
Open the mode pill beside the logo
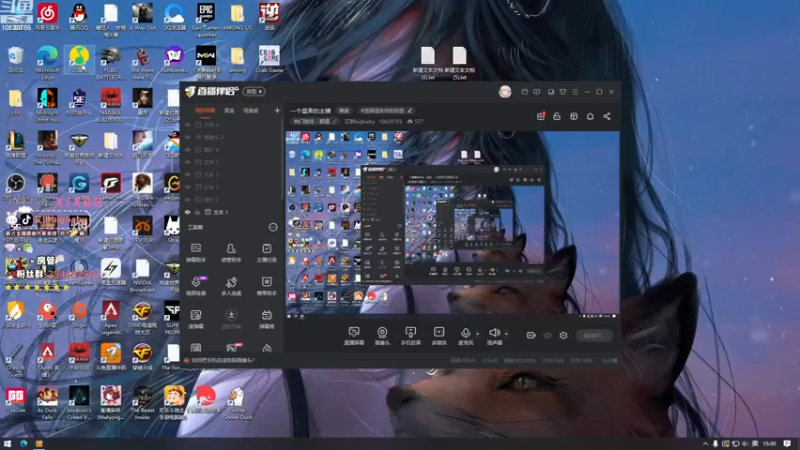pos(254,91)
